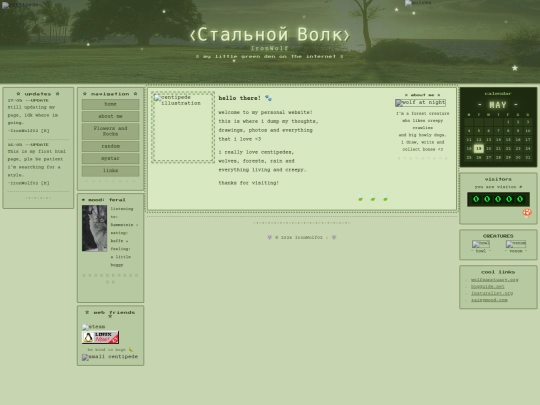The image size is (540, 405).
Task: Select day 31 in the May calendar
Action: [528, 157]
